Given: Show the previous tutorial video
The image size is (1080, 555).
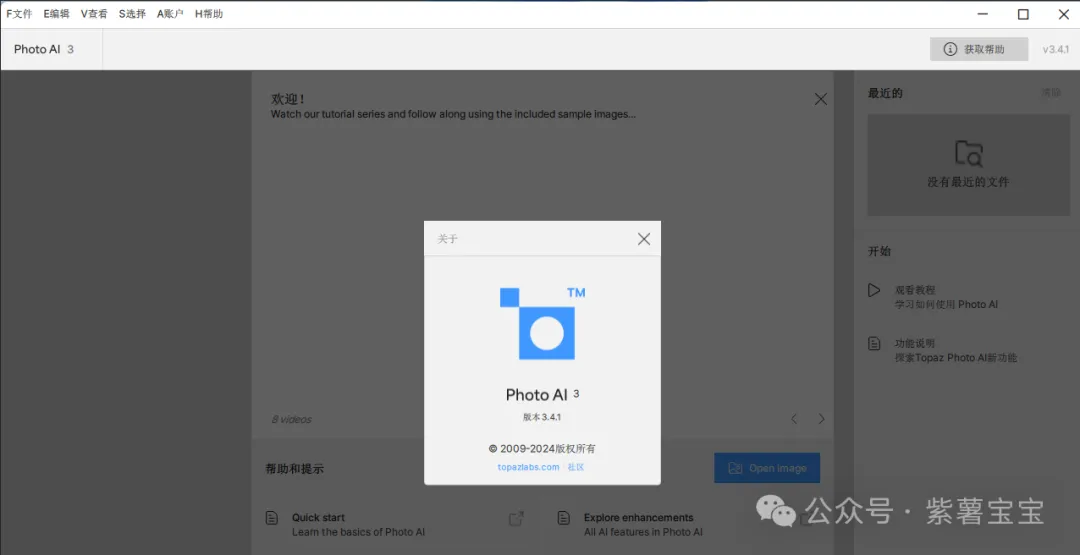Looking at the screenshot, I should point(794,419).
